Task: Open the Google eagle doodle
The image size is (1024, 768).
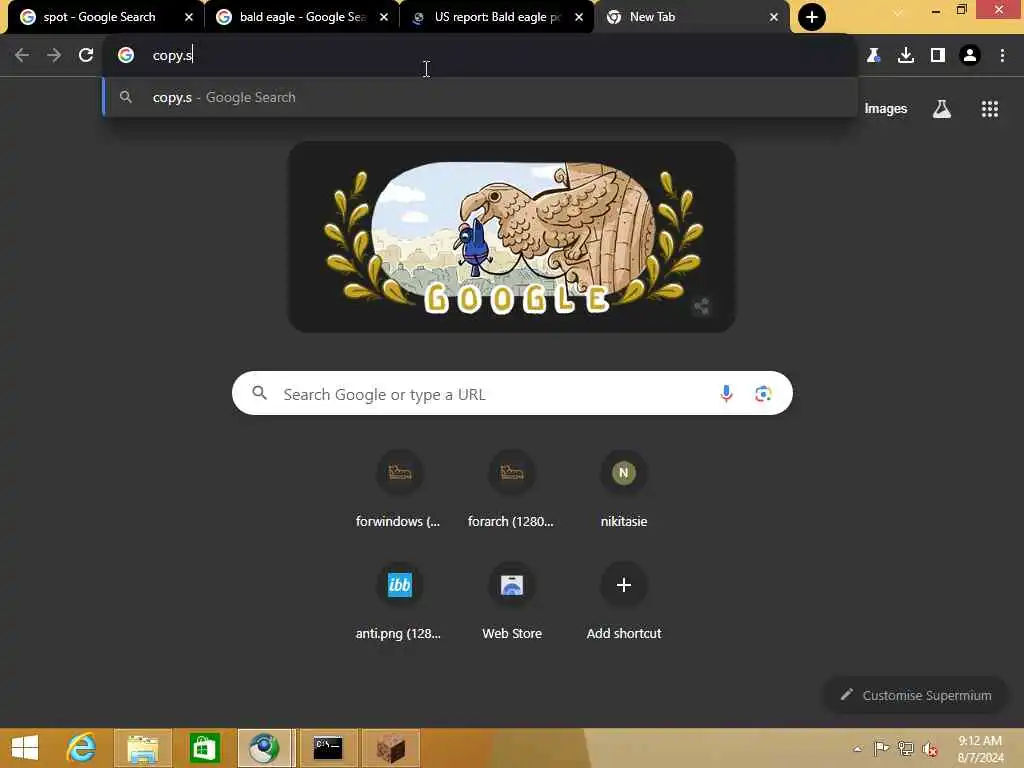Action: click(x=511, y=237)
